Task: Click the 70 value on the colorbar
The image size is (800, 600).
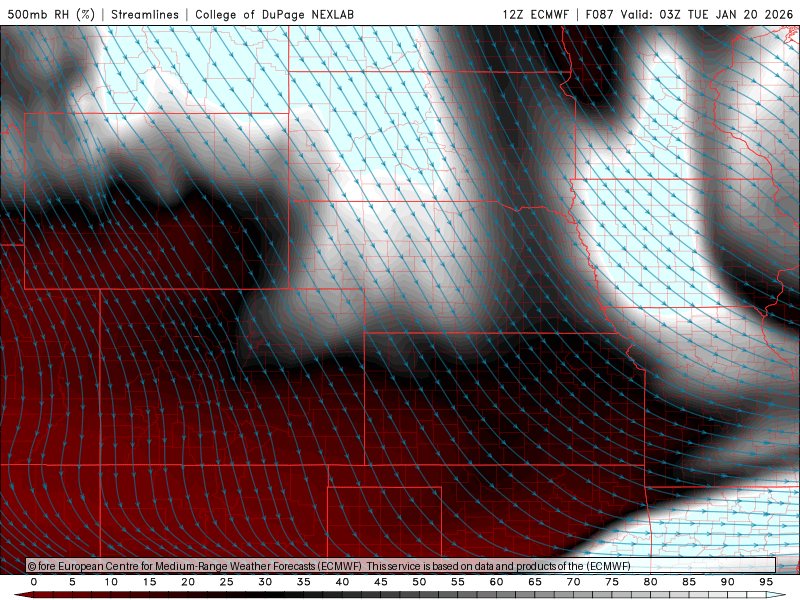Action: coord(573,582)
